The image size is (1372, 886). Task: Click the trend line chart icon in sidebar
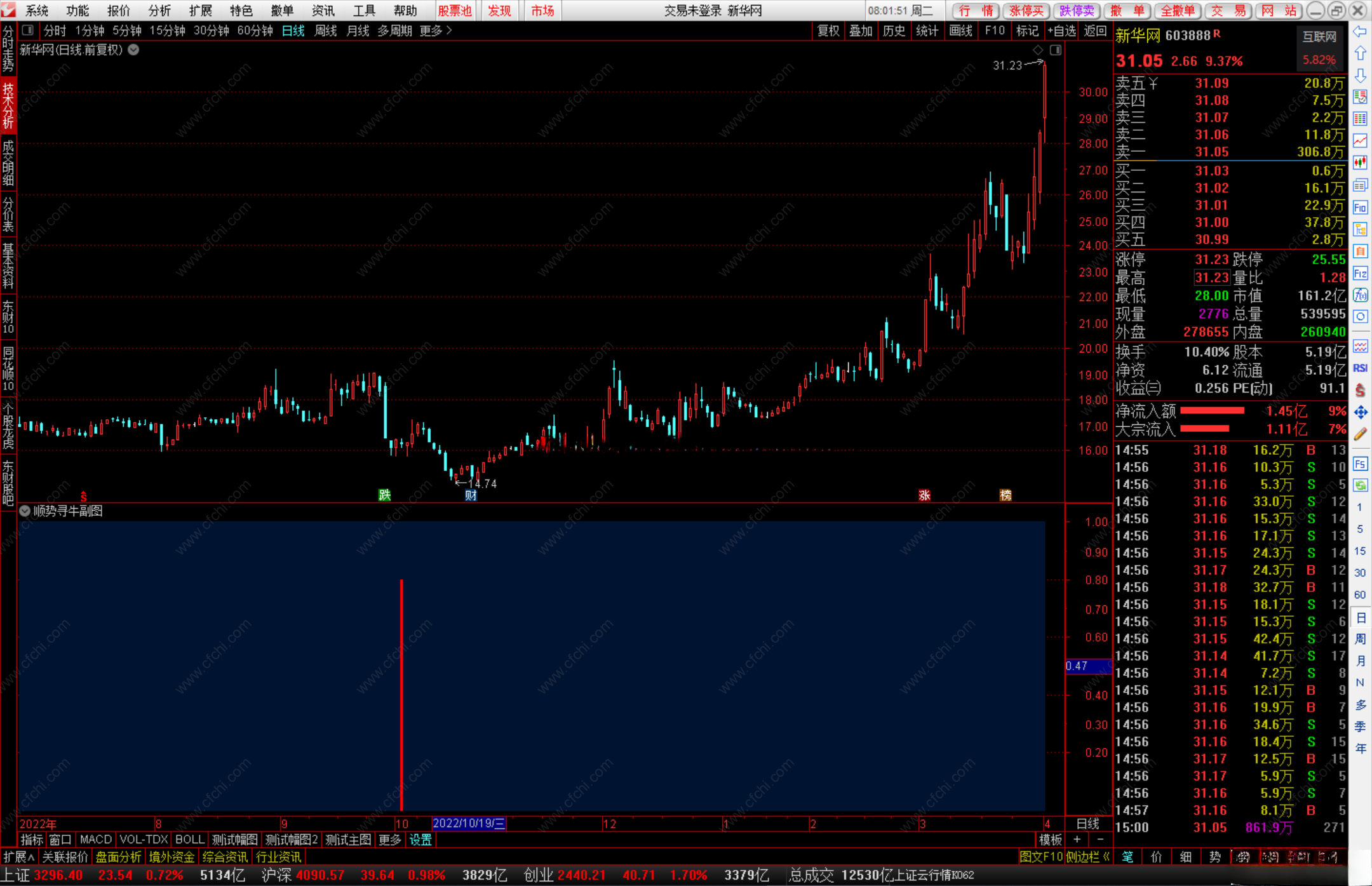tap(1359, 140)
